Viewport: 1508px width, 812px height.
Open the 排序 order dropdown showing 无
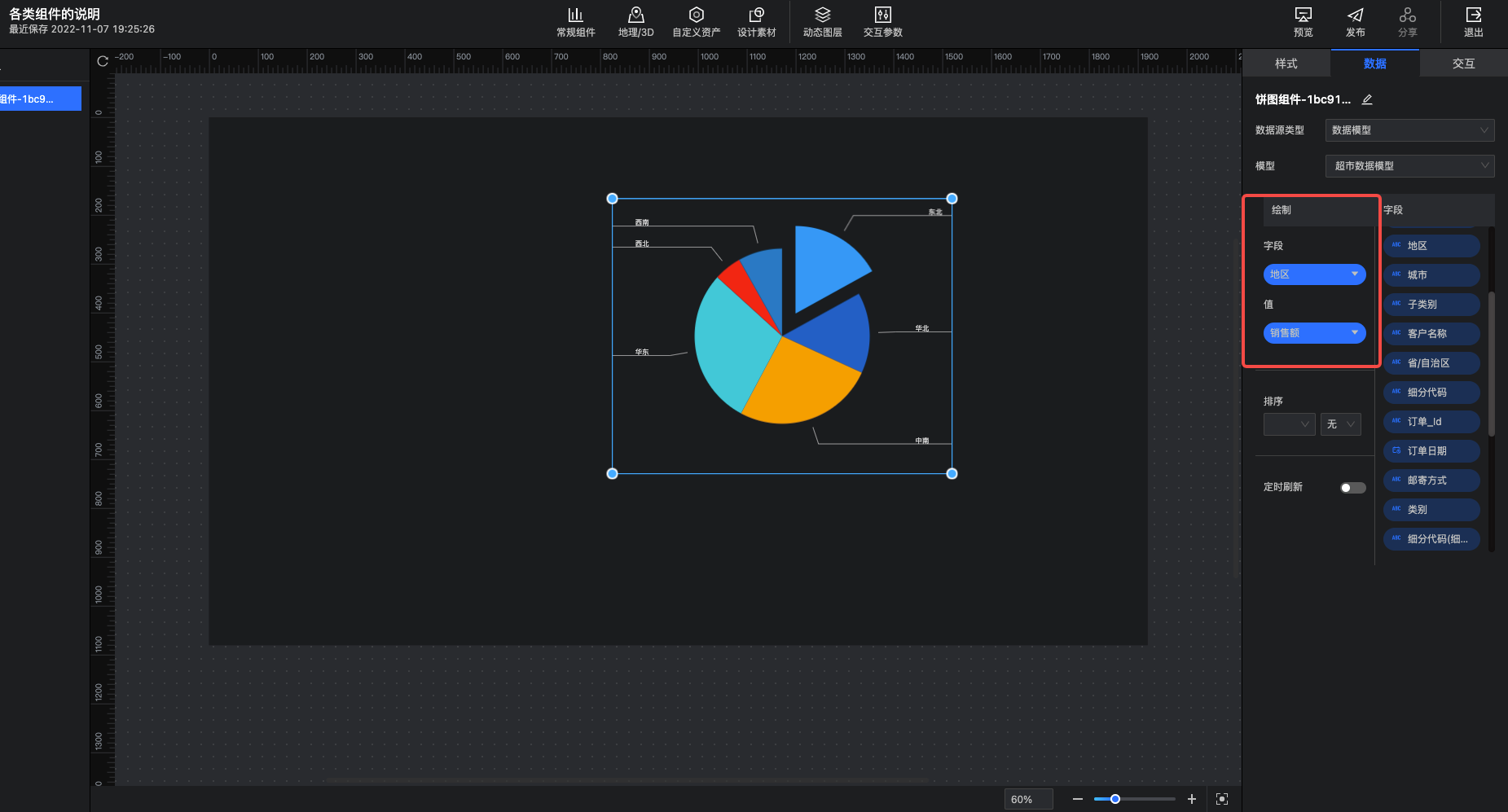[x=1340, y=424]
